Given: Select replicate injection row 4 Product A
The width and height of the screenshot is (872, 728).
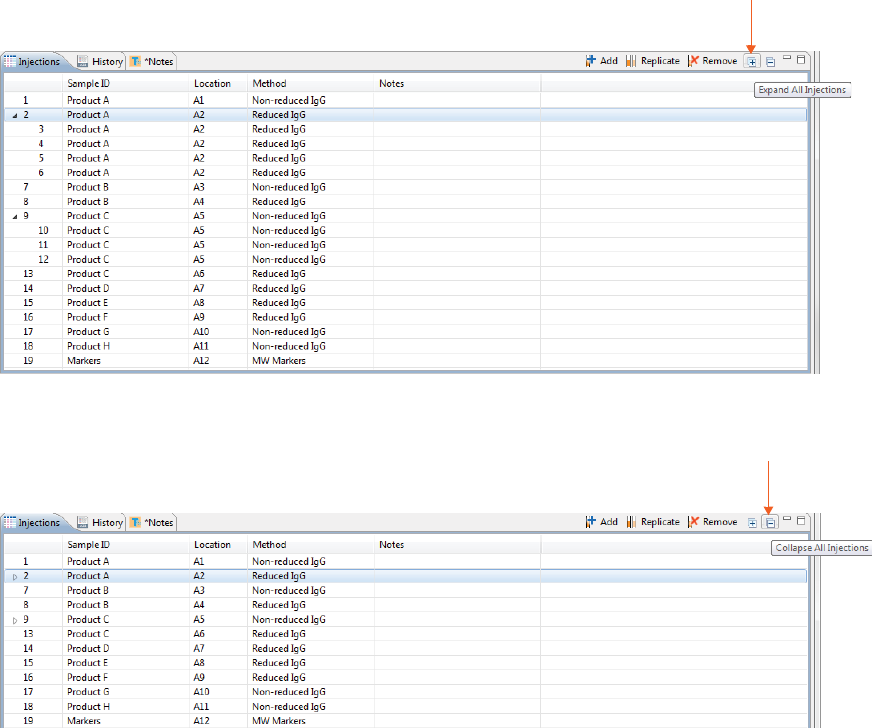Looking at the screenshot, I should (x=406, y=144).
